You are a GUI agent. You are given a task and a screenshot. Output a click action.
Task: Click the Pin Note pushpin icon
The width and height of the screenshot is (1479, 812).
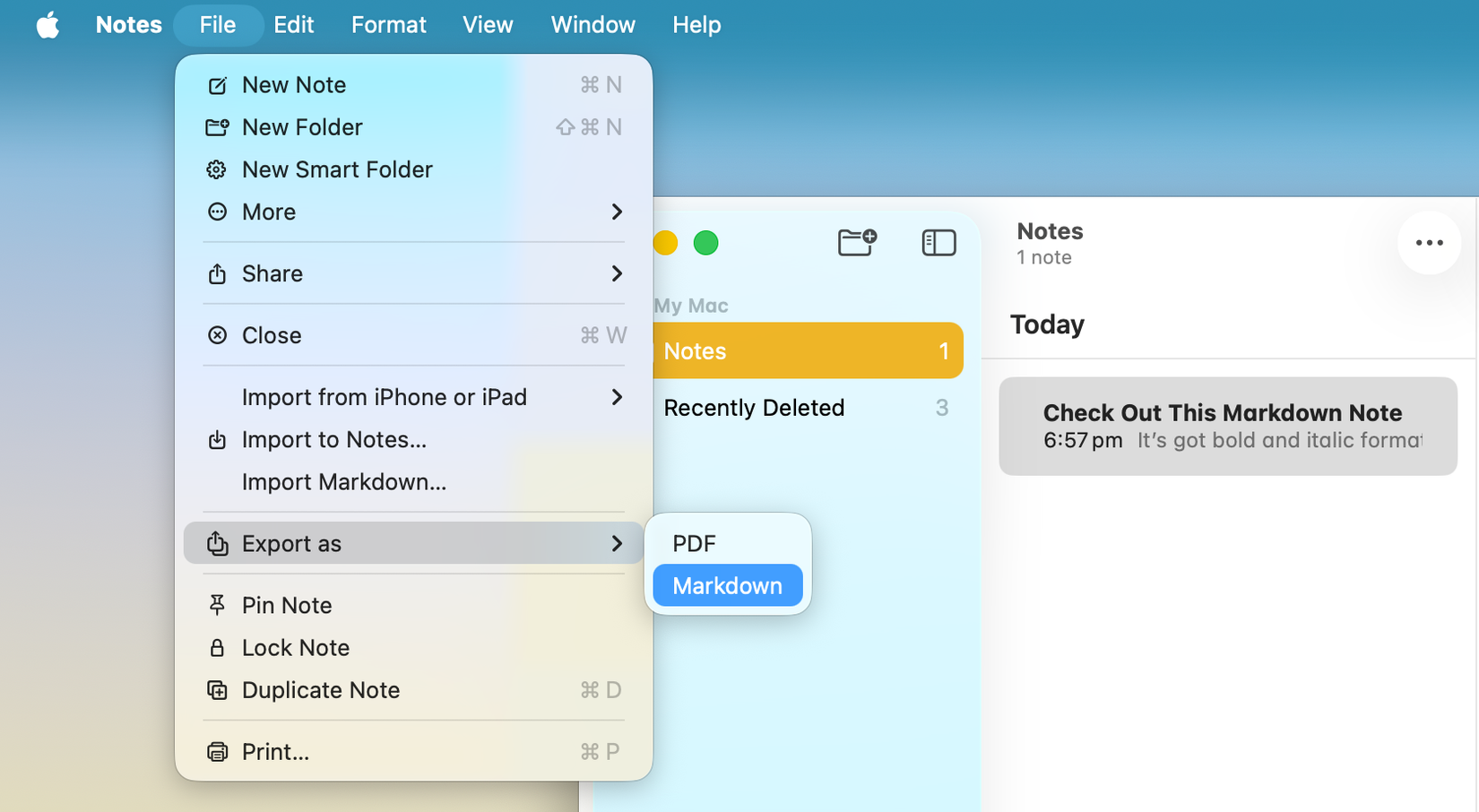(x=217, y=605)
